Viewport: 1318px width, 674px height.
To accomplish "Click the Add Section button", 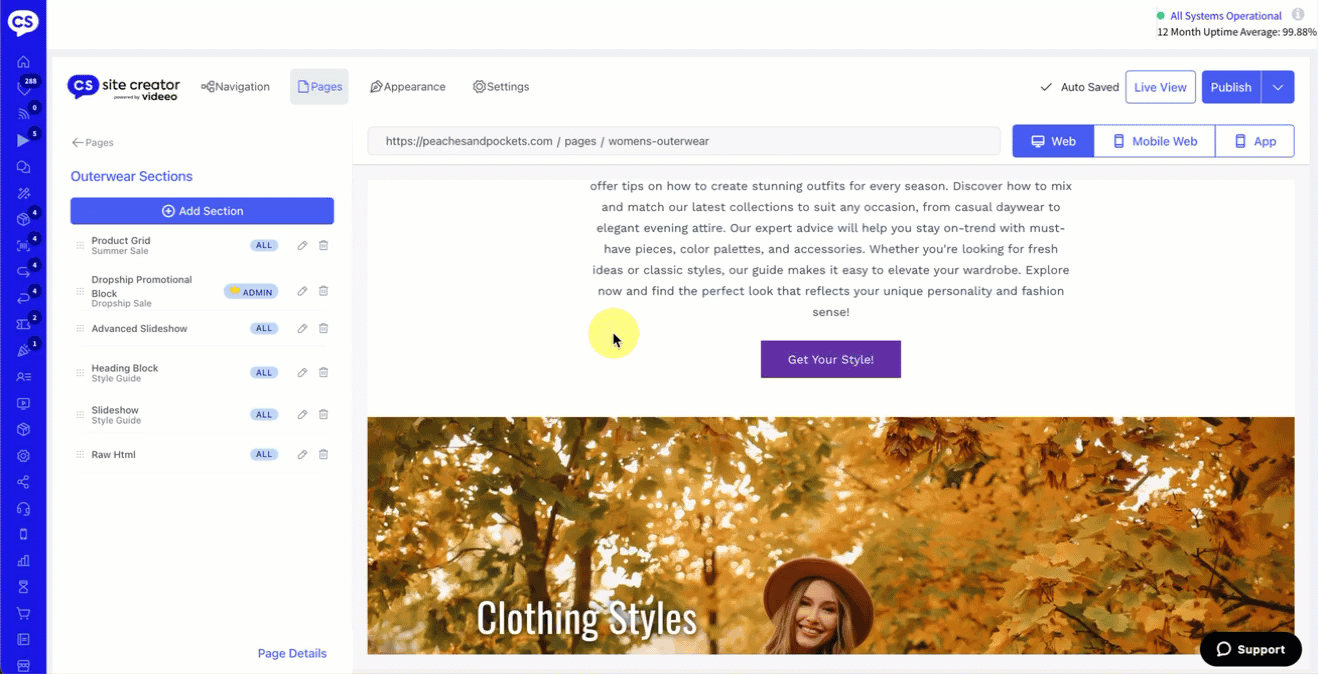I will tap(202, 211).
